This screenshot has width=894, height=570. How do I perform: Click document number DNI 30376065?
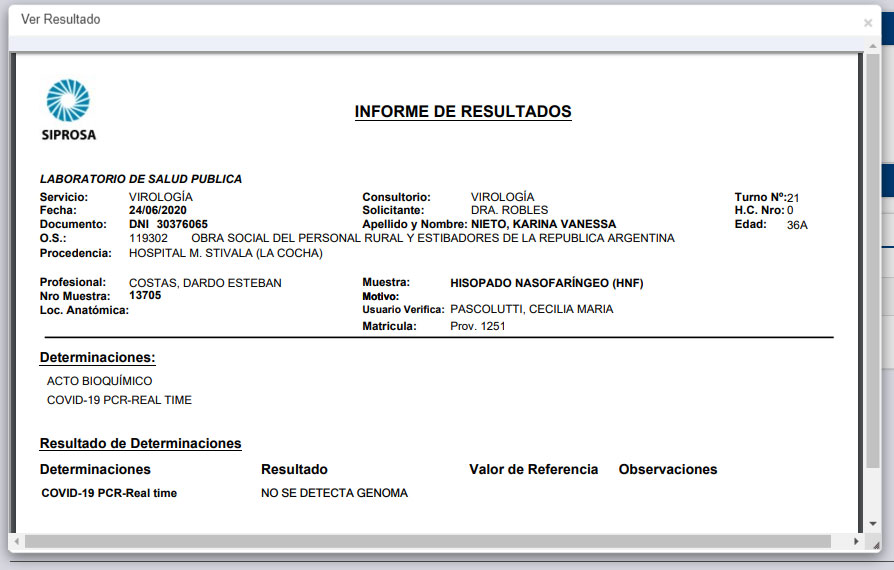click(168, 224)
